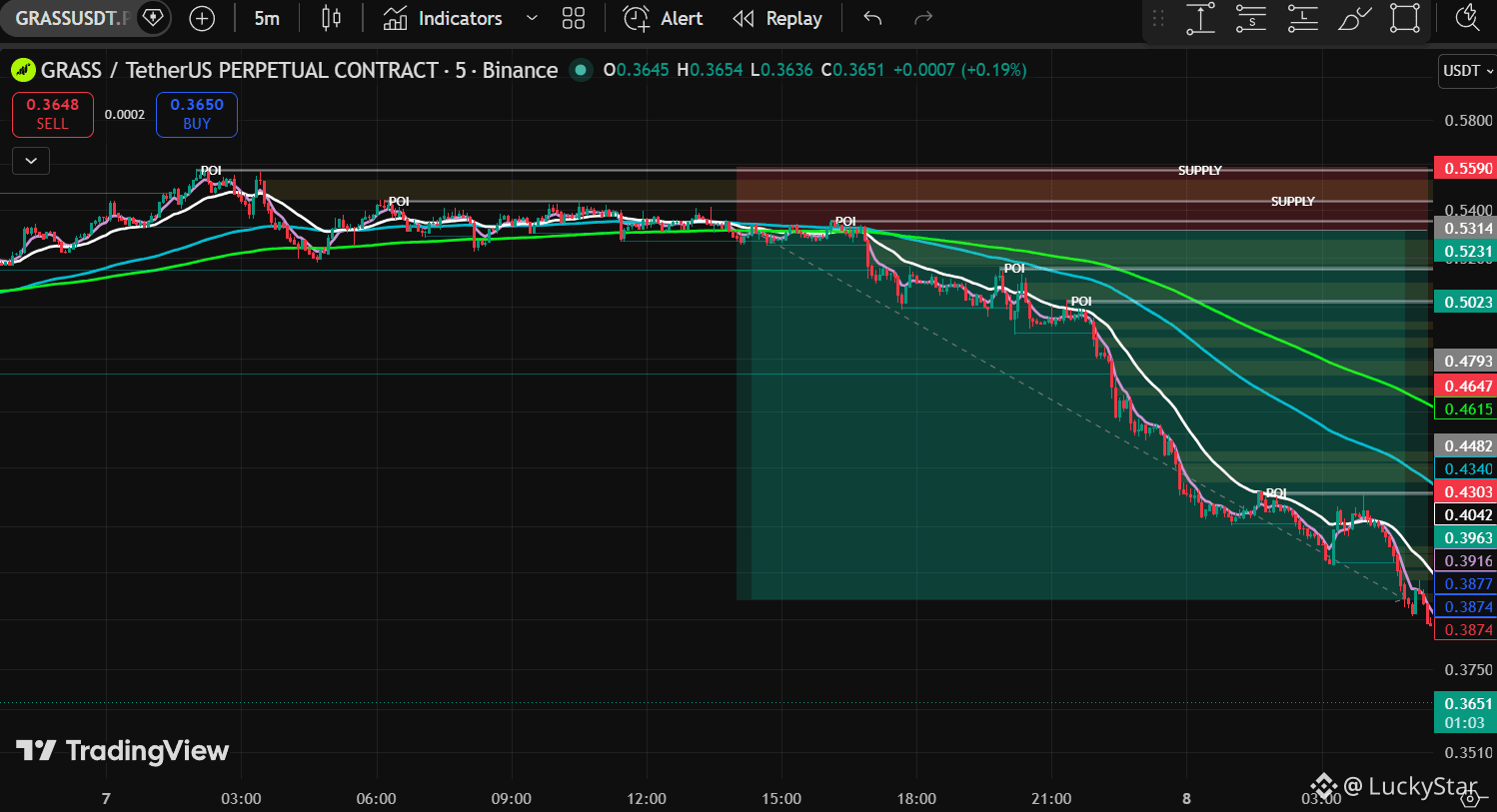Select the price range measure tool
The height and width of the screenshot is (812, 1497).
click(x=1200, y=18)
